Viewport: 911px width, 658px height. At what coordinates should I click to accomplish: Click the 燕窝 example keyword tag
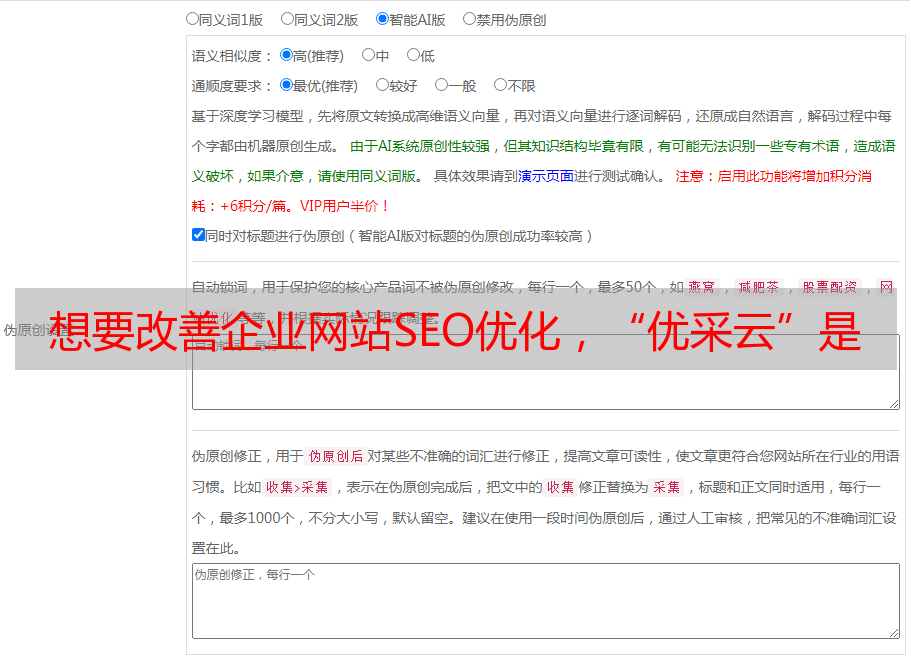701,287
